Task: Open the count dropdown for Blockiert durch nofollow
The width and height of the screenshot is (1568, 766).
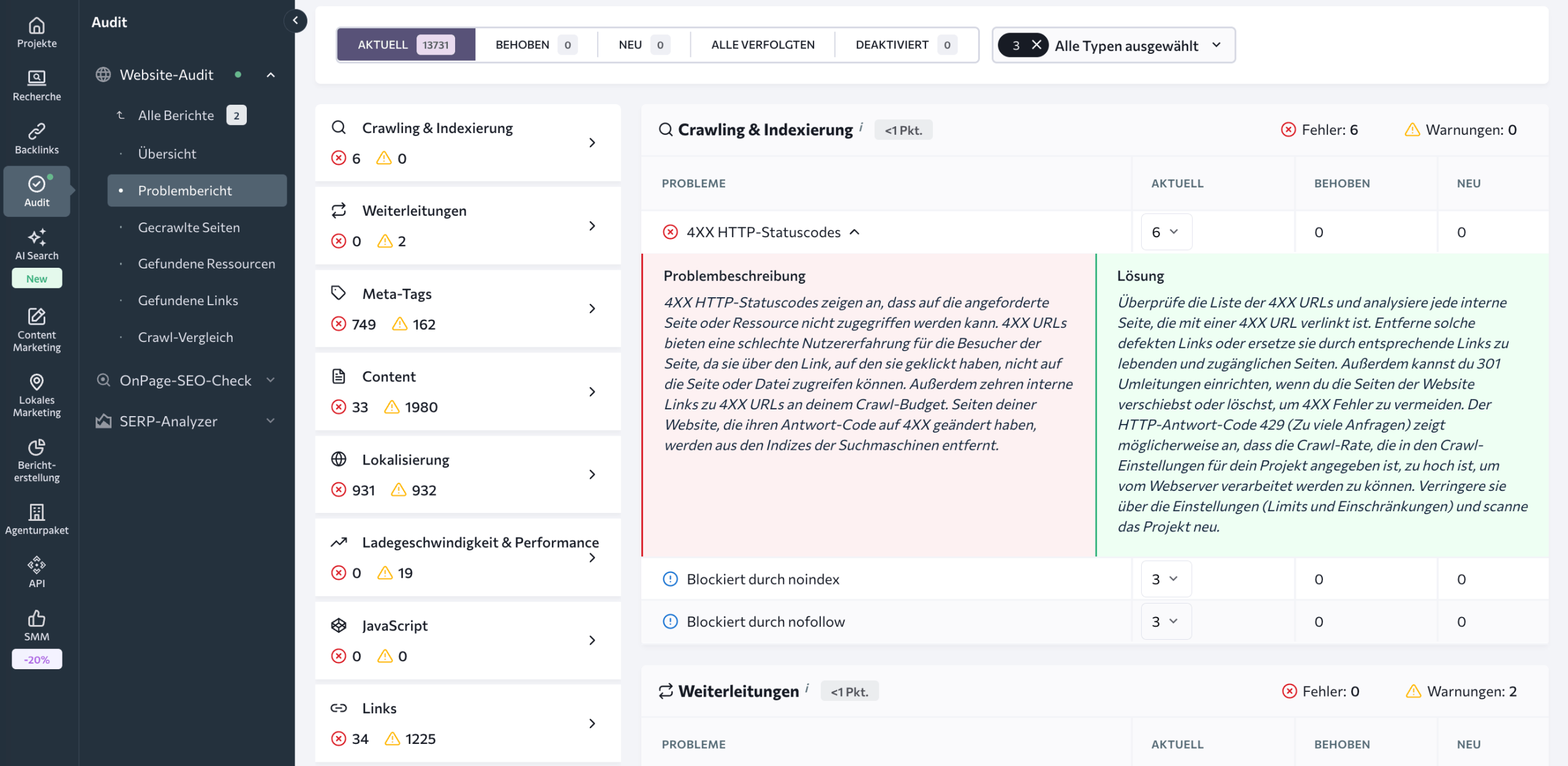Action: tap(1166, 621)
